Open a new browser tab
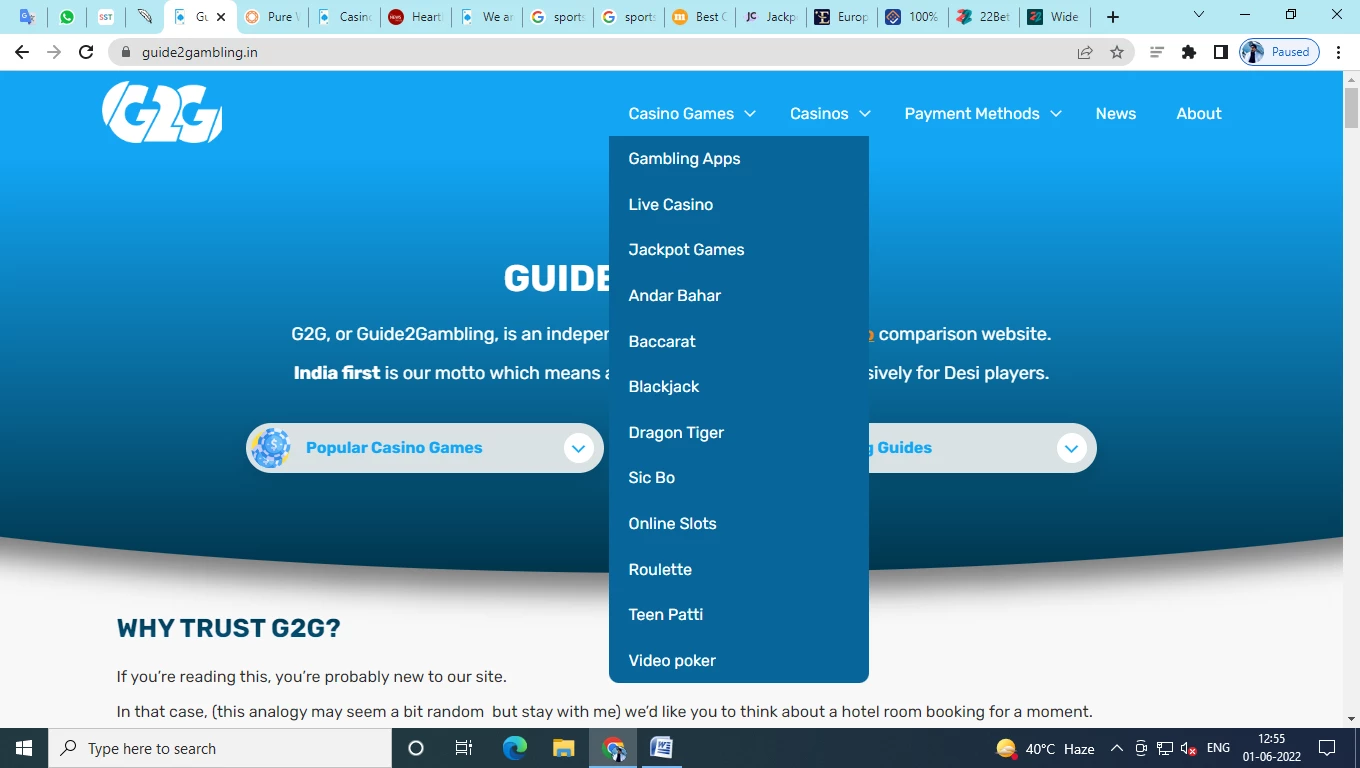This screenshot has height=768, width=1360. click(1113, 17)
